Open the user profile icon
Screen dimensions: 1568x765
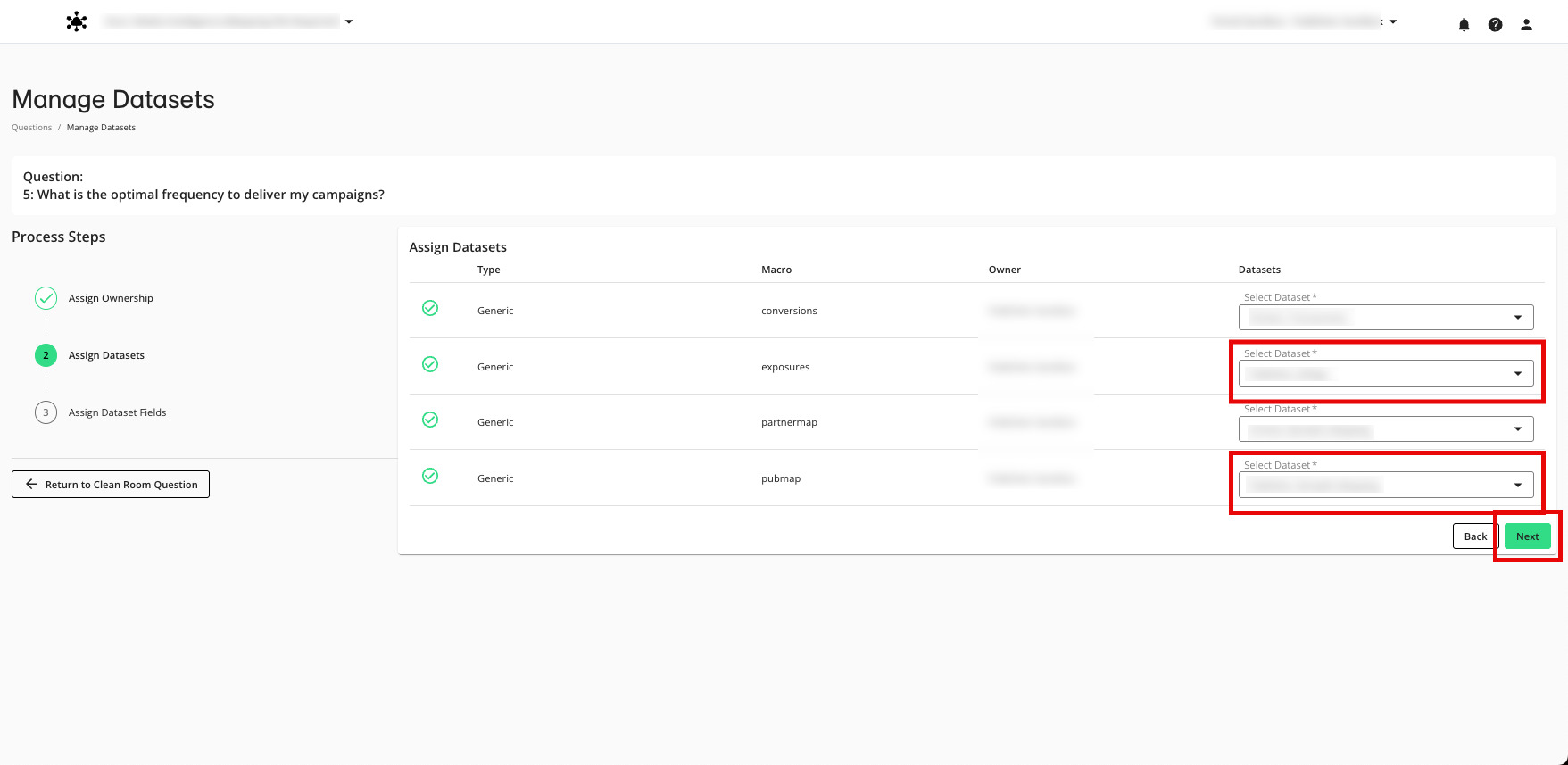[x=1526, y=25]
